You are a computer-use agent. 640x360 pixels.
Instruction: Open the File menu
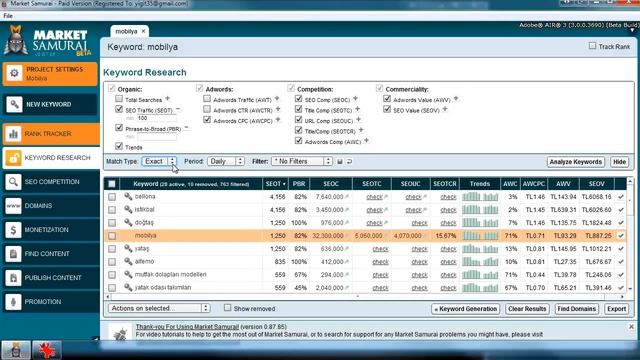[x=8, y=16]
